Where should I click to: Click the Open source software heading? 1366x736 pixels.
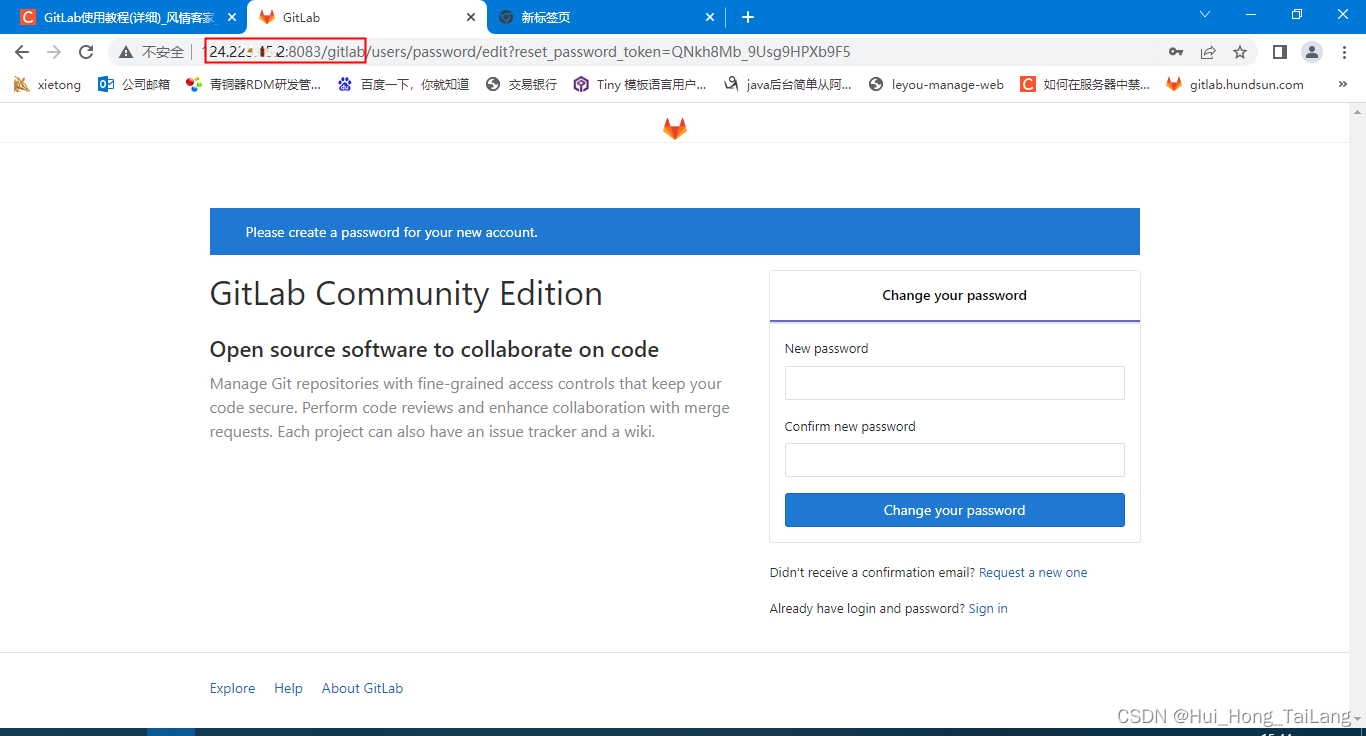(x=434, y=350)
